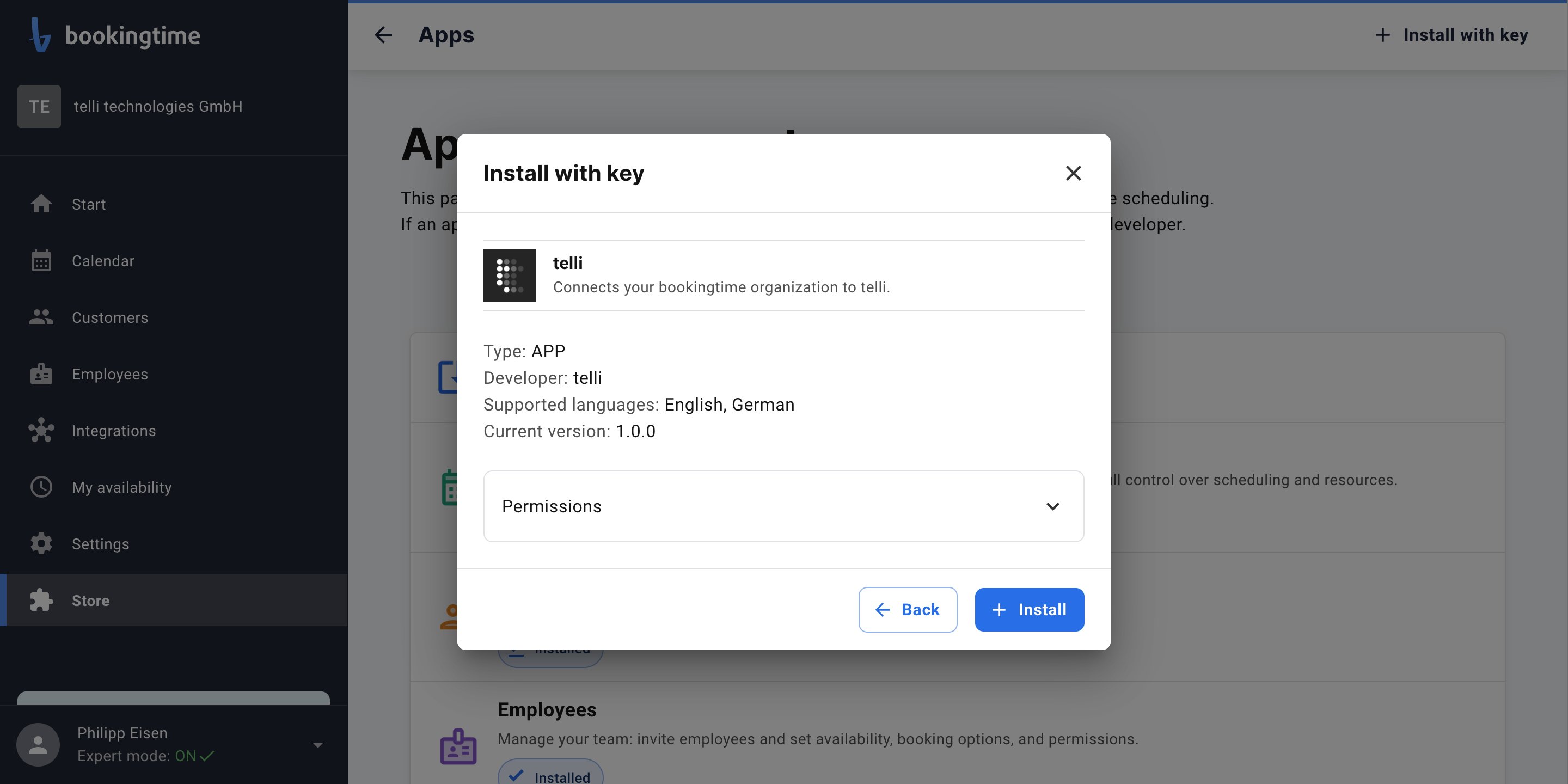Image resolution: width=1568 pixels, height=784 pixels.
Task: Click the Current version 1.0.0 text
Action: (569, 431)
